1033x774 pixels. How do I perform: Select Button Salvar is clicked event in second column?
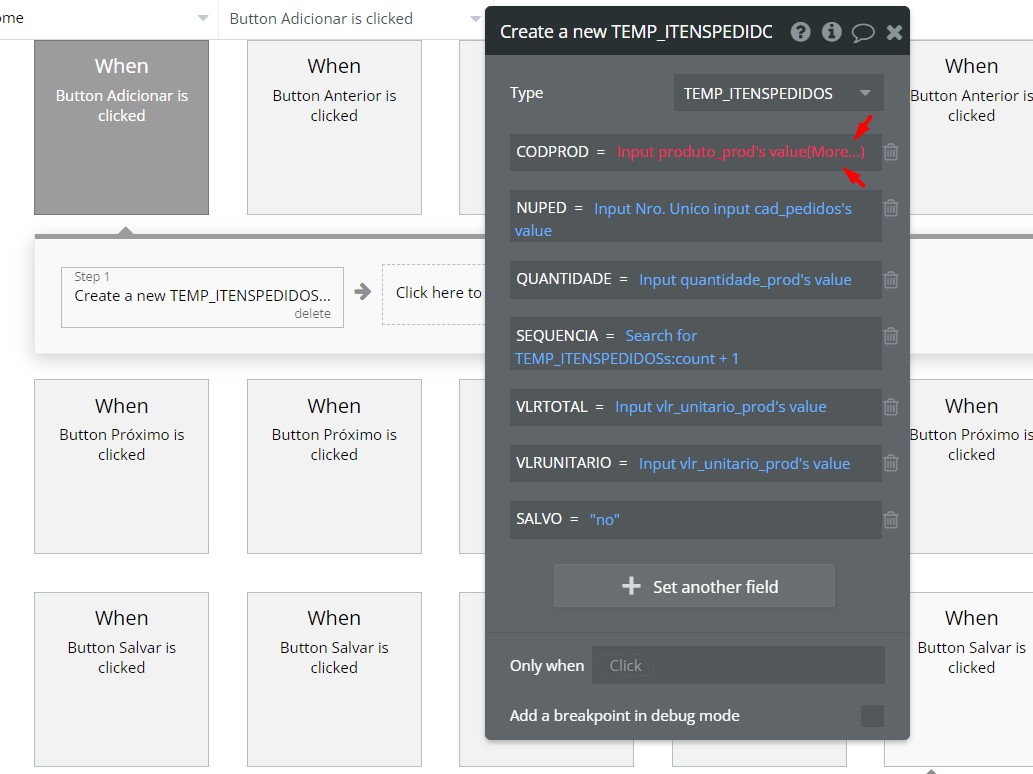[x=334, y=679]
